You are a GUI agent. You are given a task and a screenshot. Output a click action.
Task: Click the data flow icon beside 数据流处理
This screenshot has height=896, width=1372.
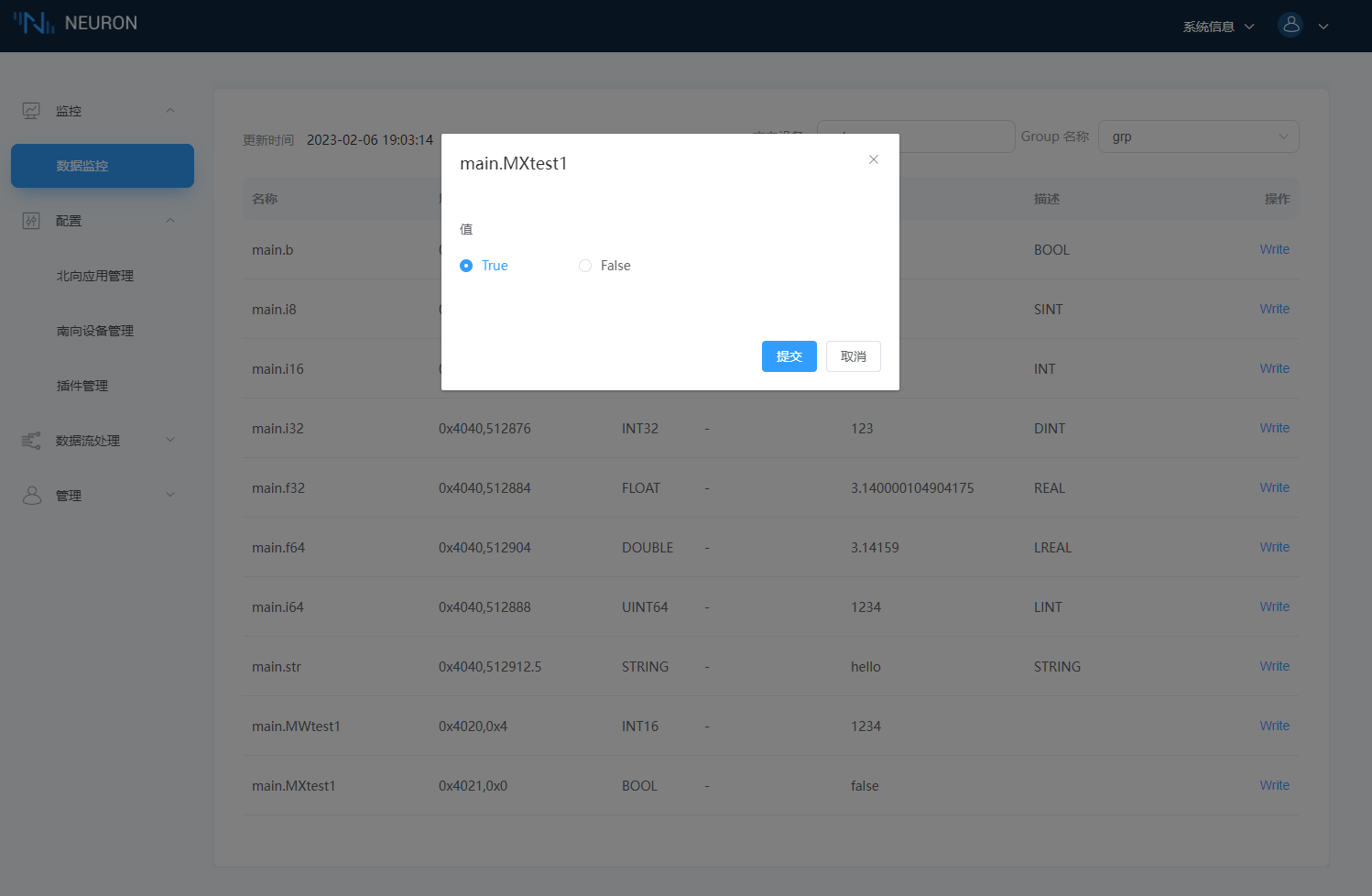(32, 440)
